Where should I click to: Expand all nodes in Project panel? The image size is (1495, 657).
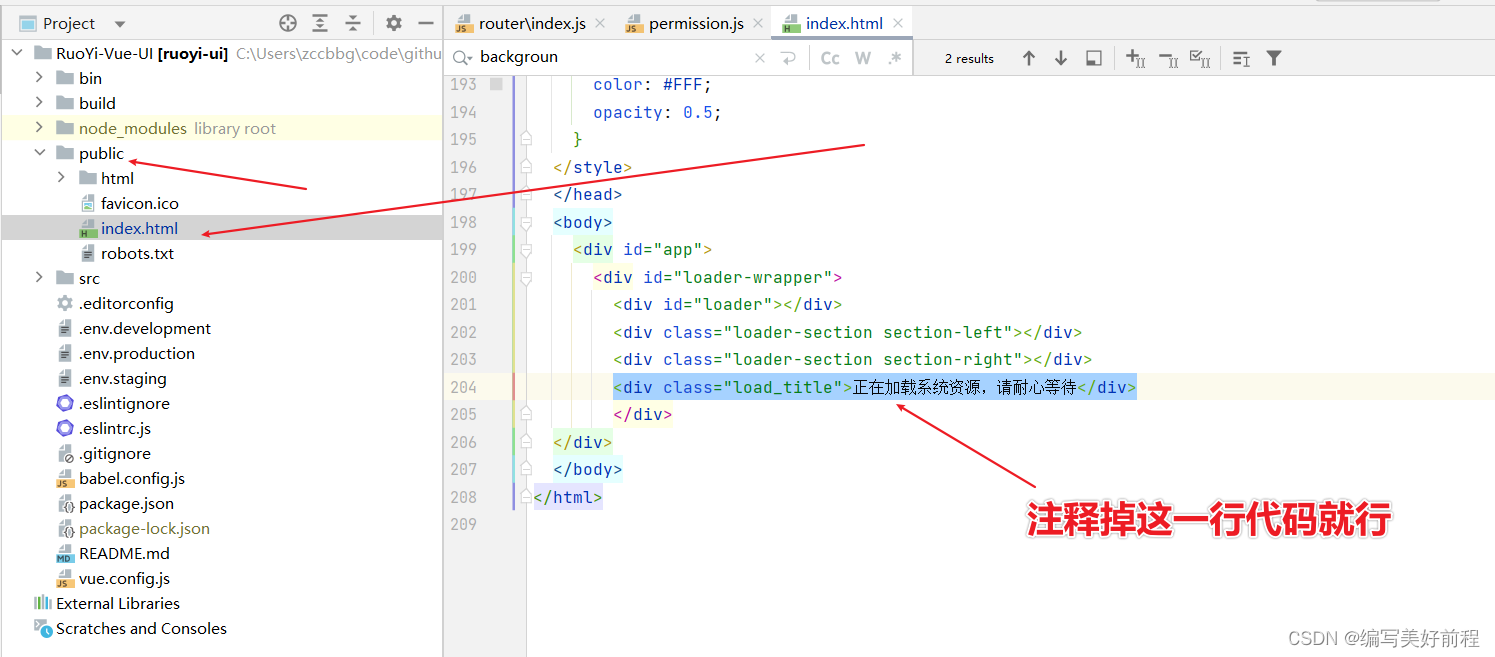tap(320, 23)
